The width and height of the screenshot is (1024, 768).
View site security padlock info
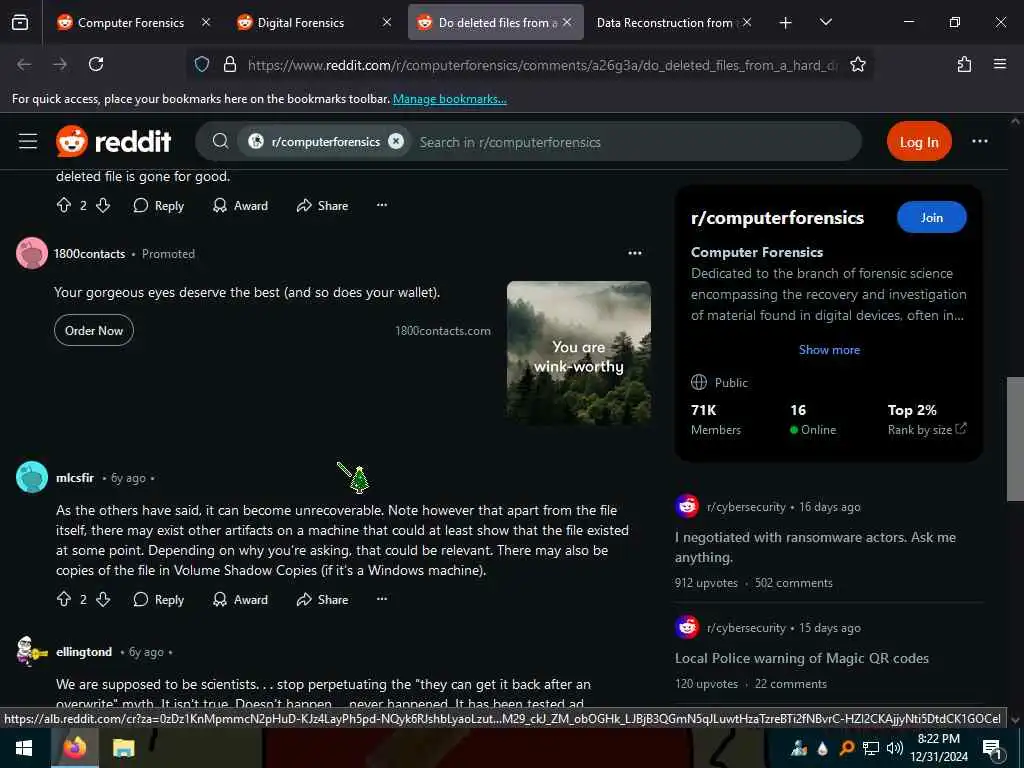229,64
